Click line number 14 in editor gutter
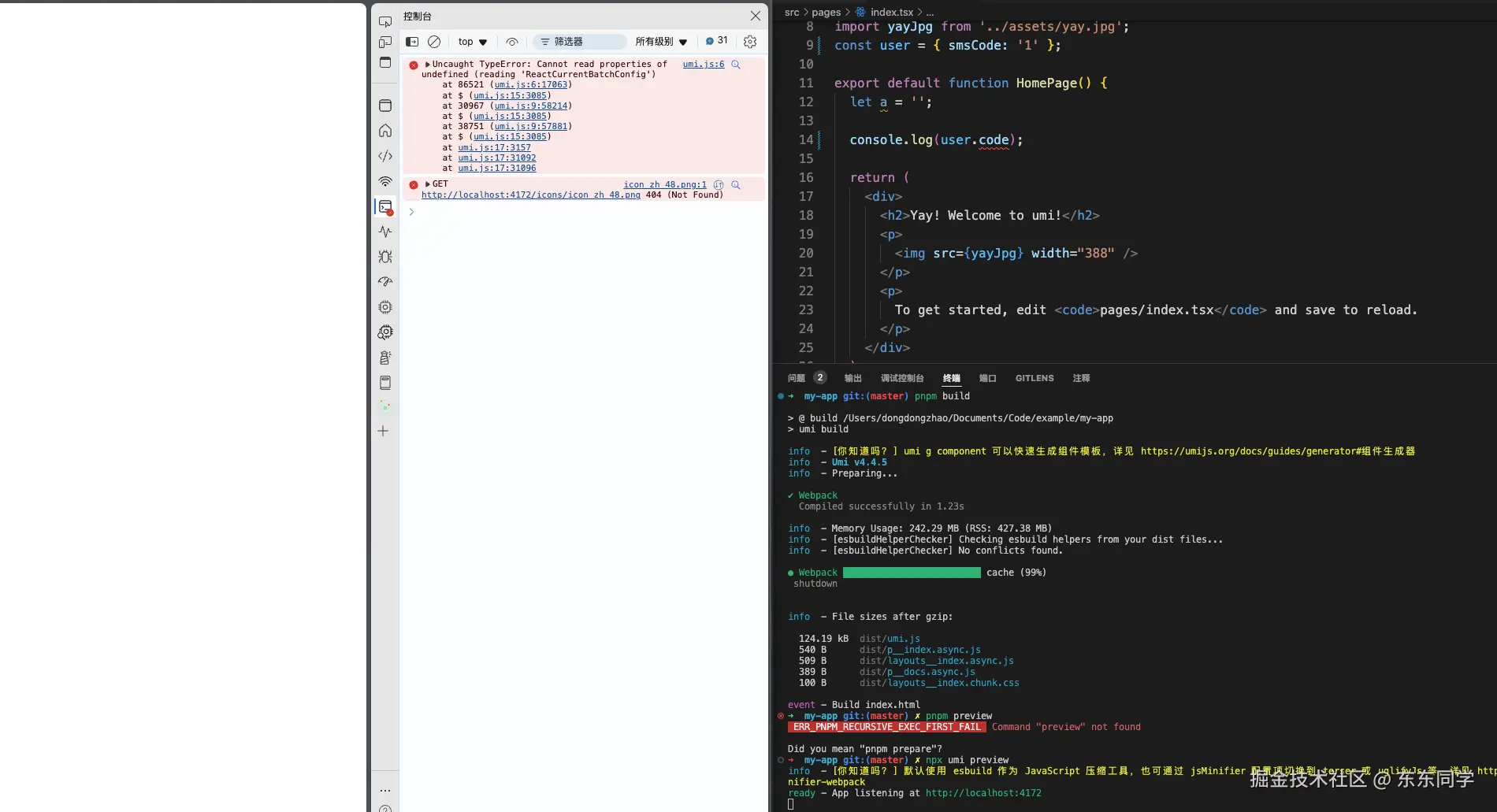 805,139
